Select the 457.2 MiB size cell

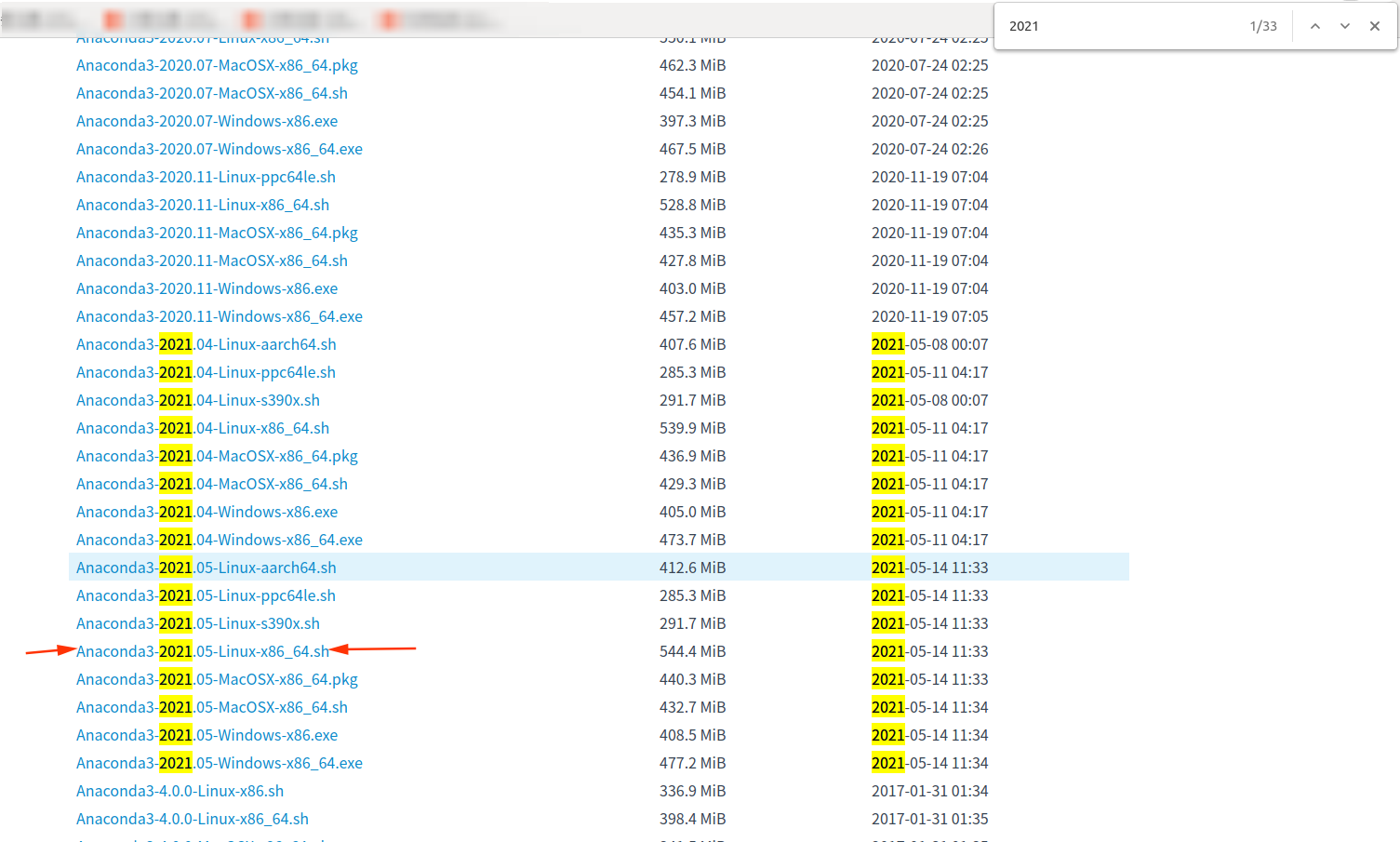(x=692, y=316)
